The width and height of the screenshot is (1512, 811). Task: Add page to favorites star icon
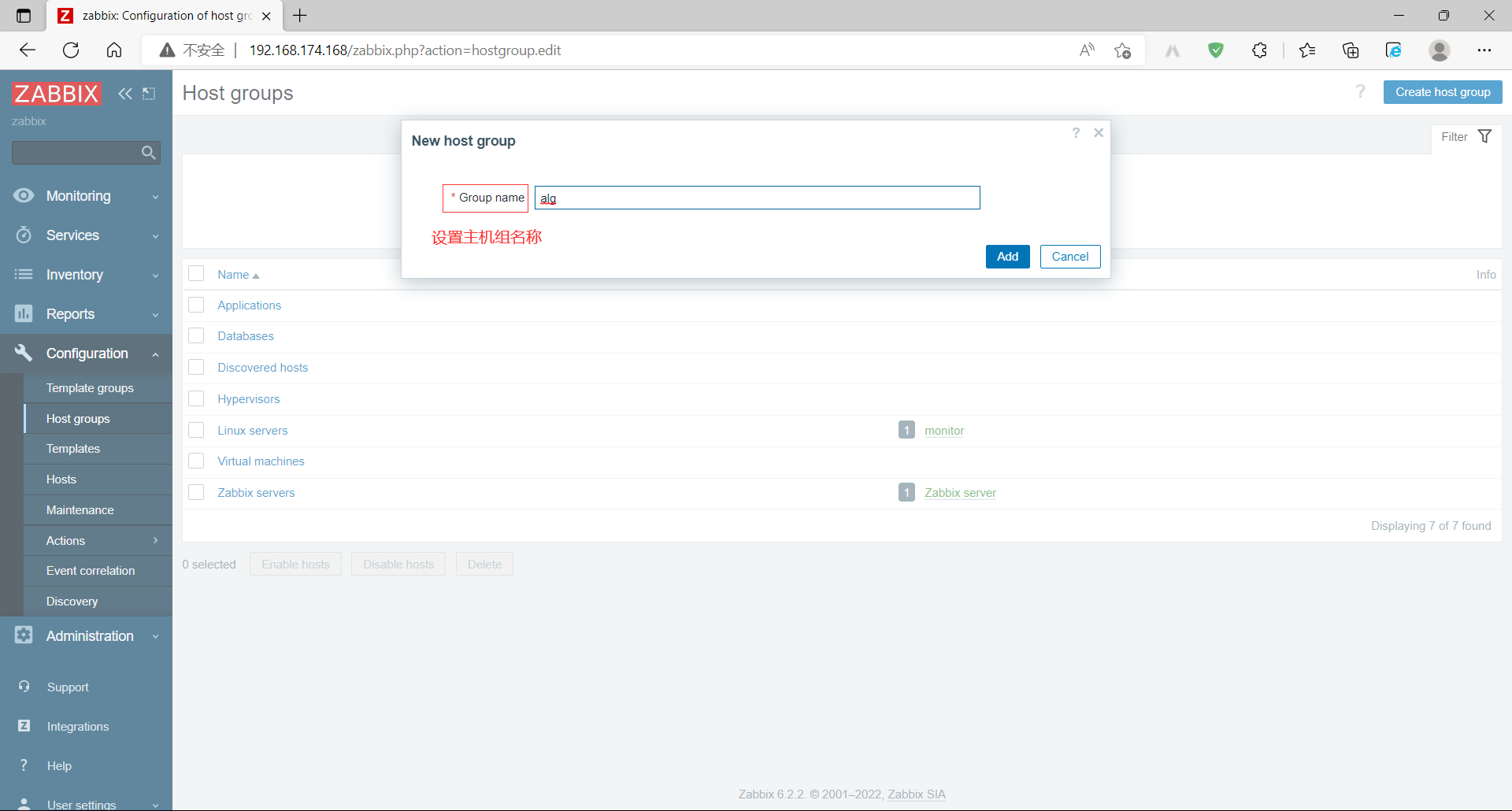click(x=1122, y=50)
